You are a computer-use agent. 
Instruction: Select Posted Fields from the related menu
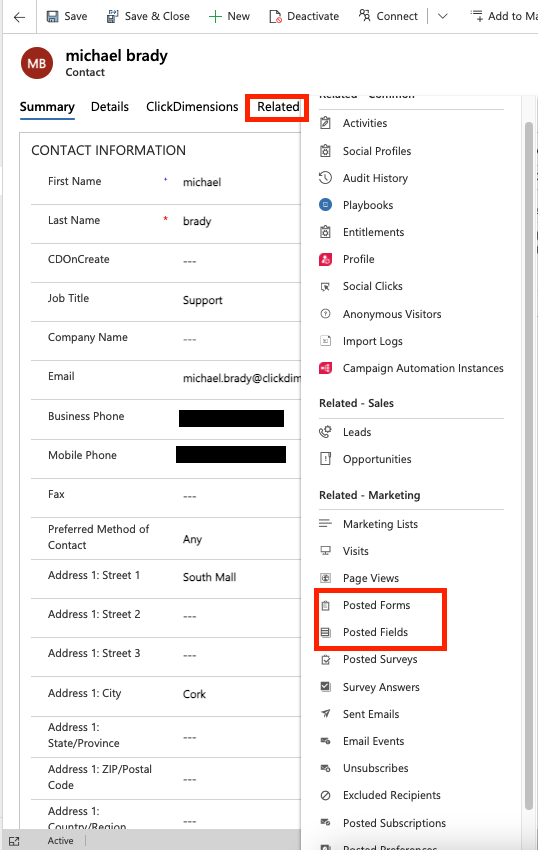(x=375, y=632)
